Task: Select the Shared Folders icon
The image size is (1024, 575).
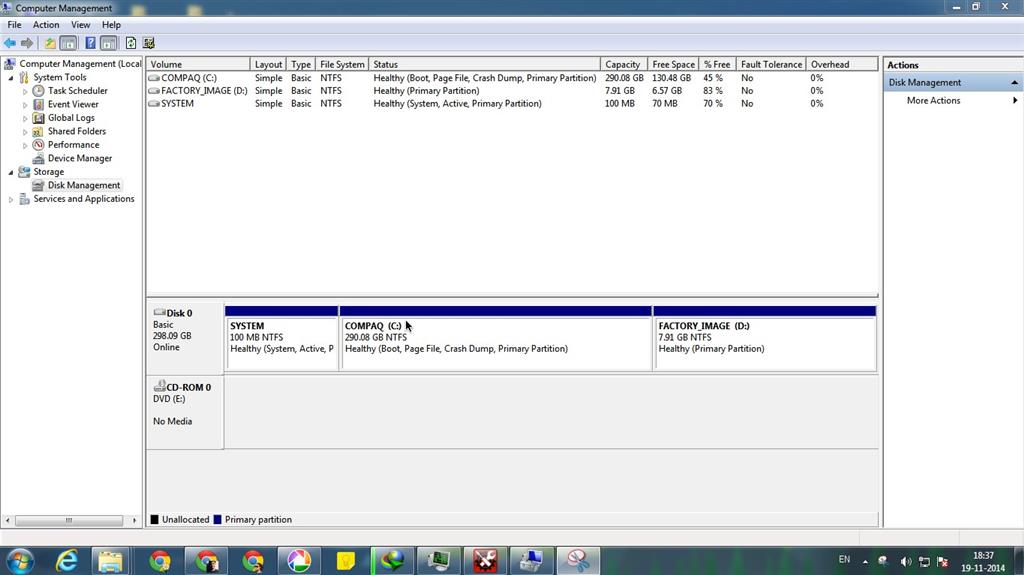Action: 38,131
